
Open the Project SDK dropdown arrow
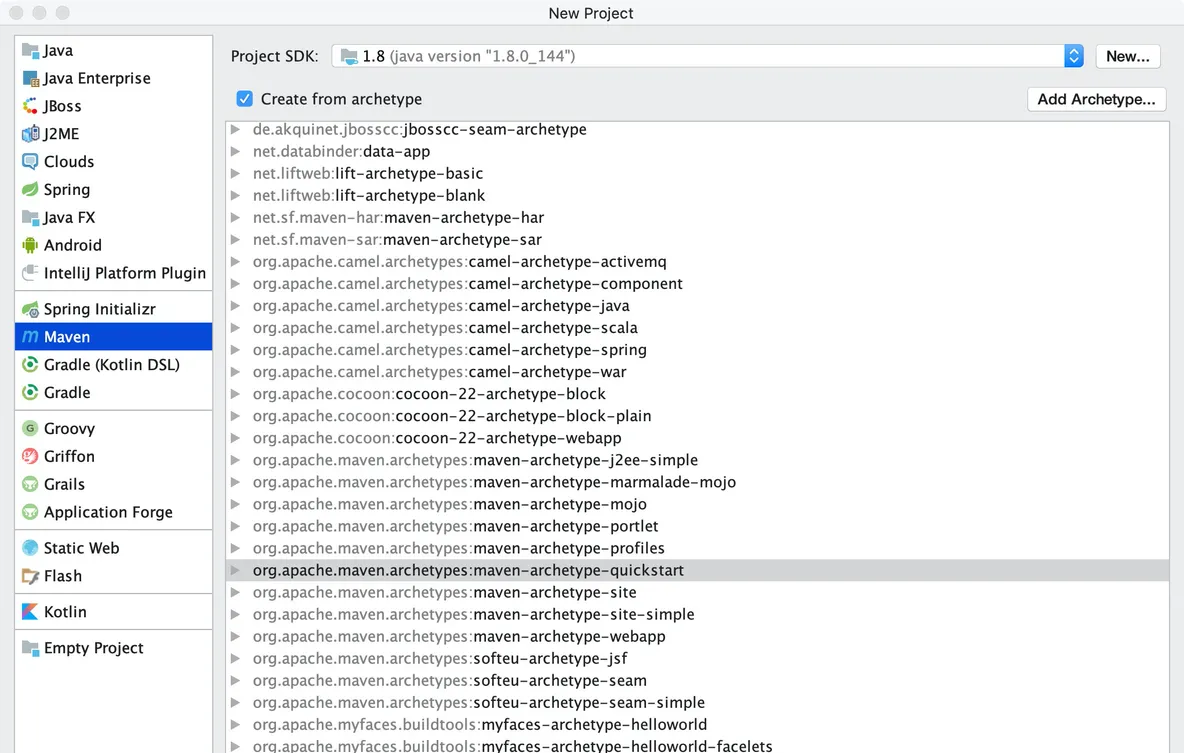(x=1074, y=56)
